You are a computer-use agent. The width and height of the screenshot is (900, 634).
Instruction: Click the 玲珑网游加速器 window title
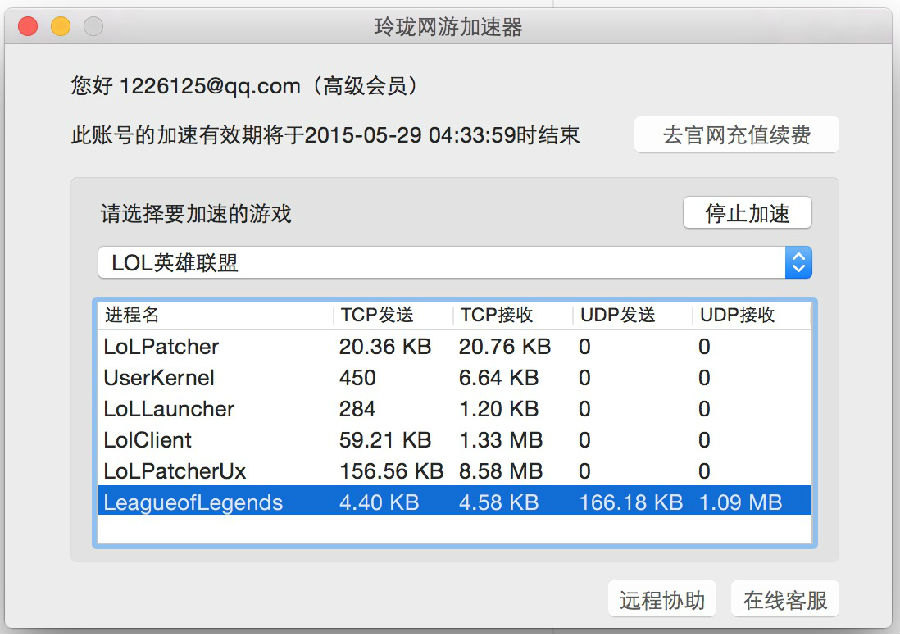(x=448, y=27)
